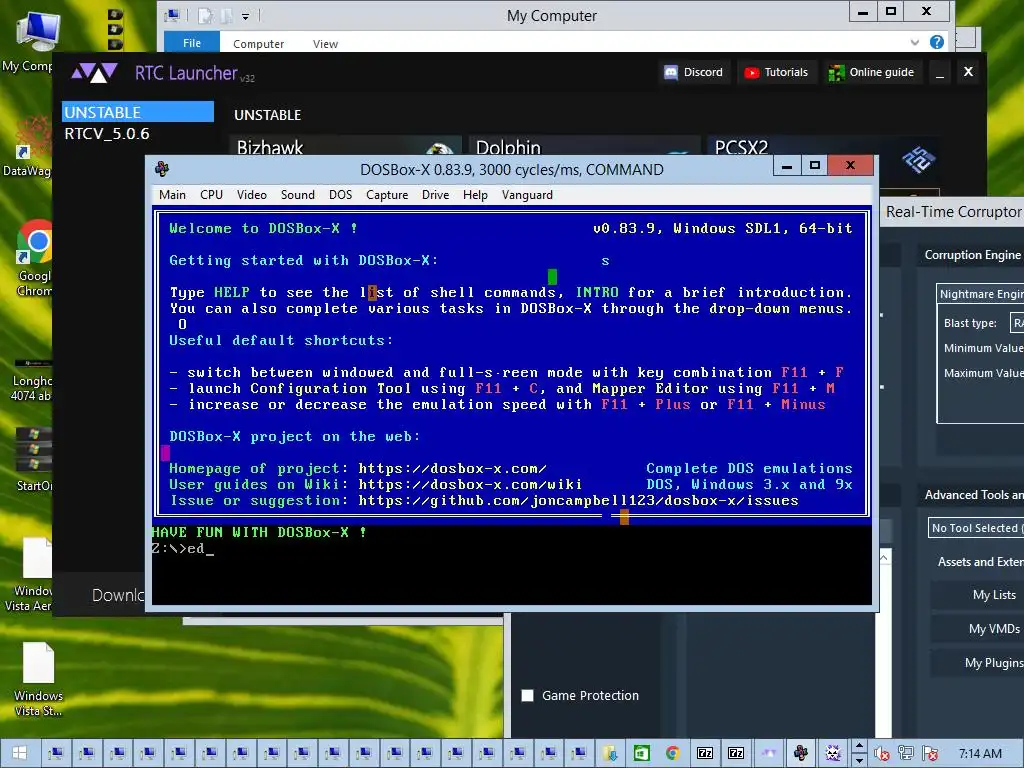Open the Drive menu in DOSBox-X
Viewport: 1024px width, 768px height.
435,195
